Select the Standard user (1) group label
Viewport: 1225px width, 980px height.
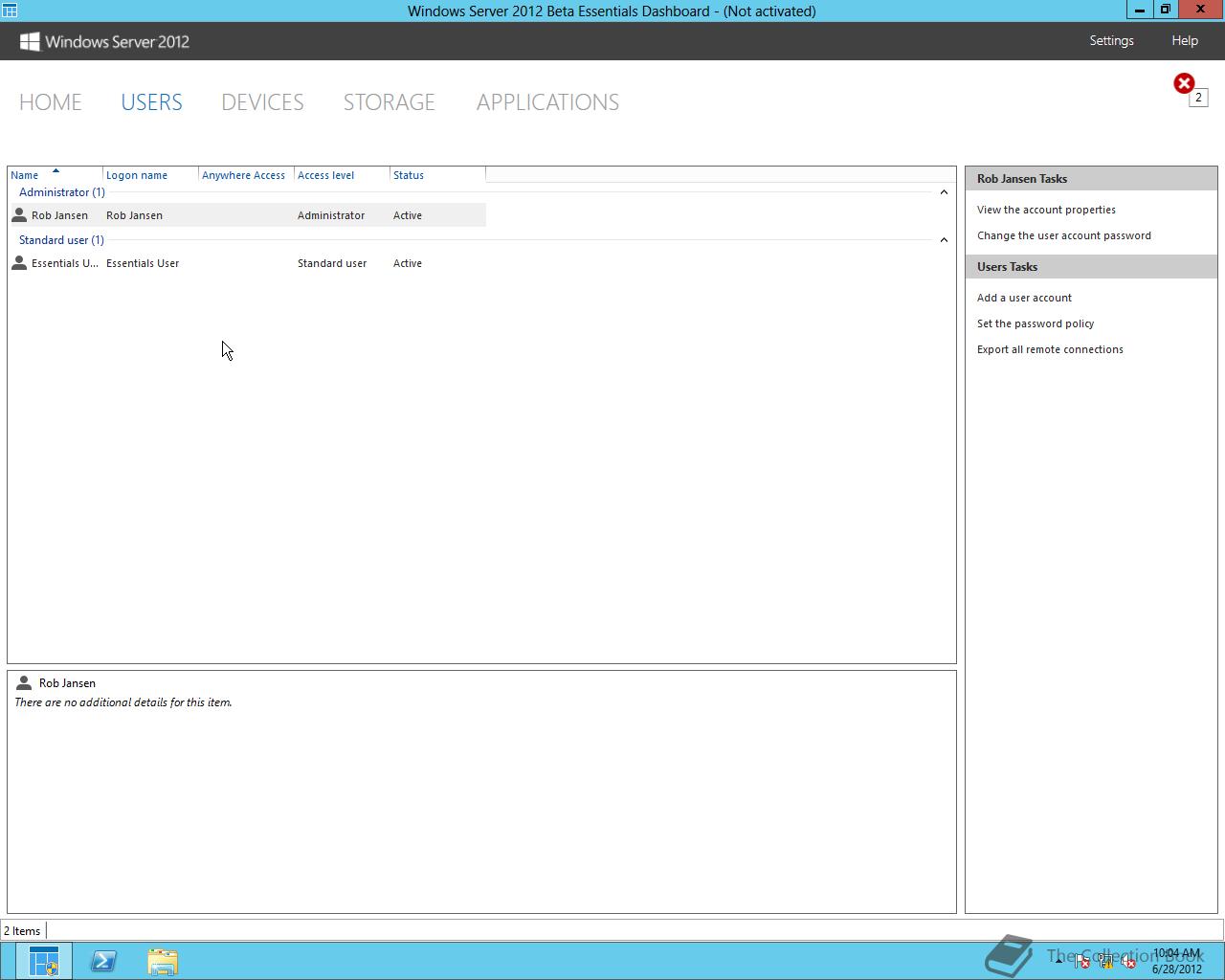pyautogui.click(x=61, y=240)
